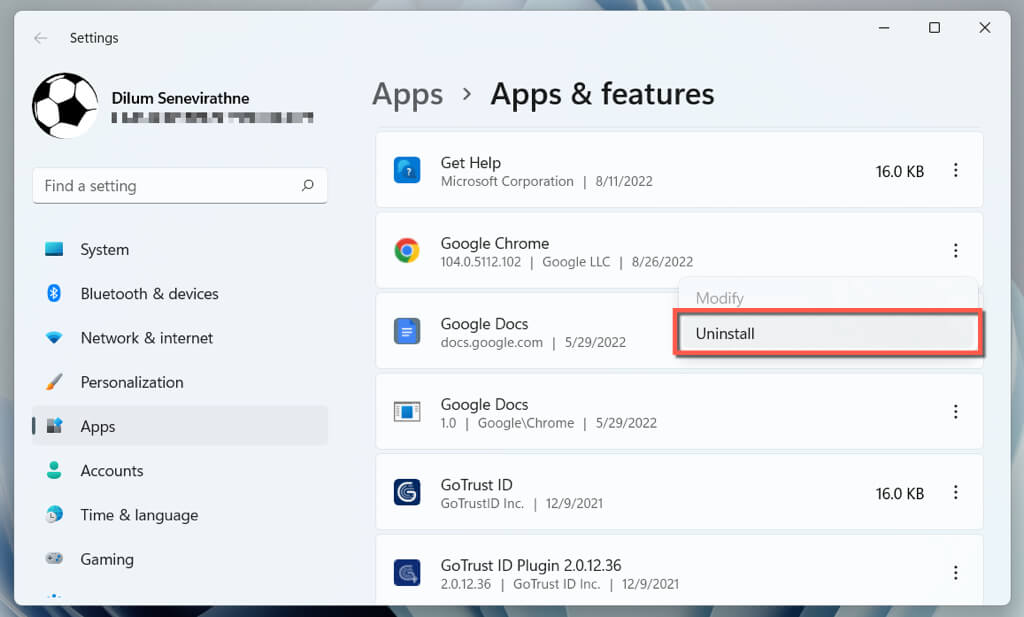Click the Find a setting search box
The image size is (1024, 617).
point(180,185)
